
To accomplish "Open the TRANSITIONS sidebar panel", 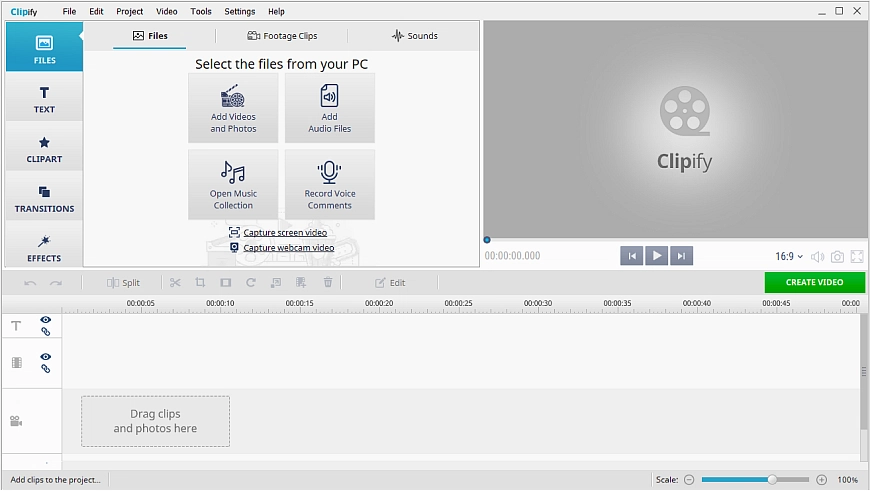I will pyautogui.click(x=44, y=197).
